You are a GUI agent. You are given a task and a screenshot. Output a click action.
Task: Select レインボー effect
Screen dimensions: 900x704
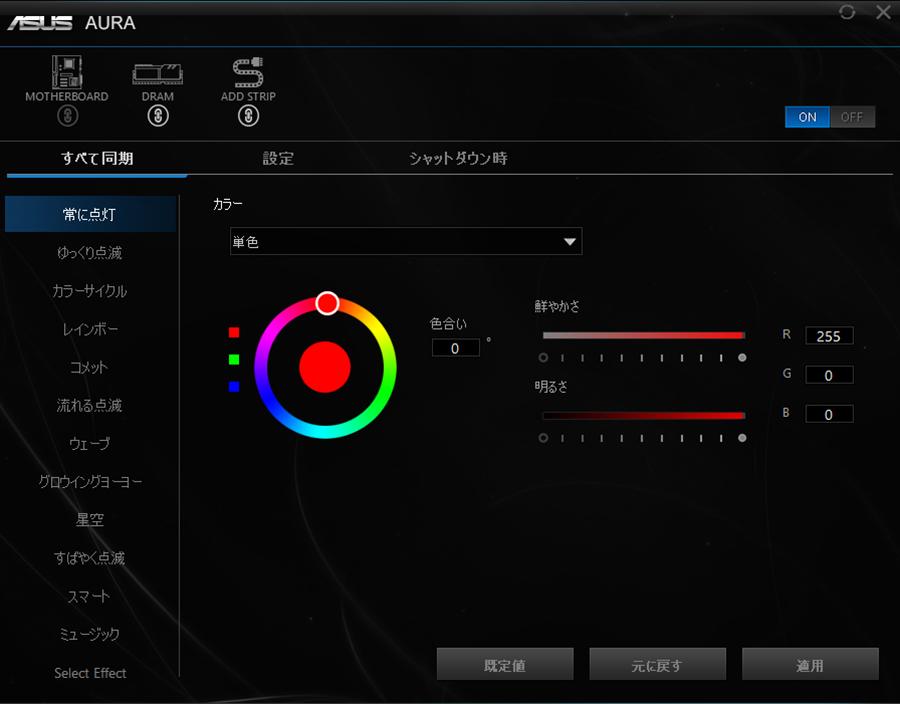pyautogui.click(x=90, y=329)
